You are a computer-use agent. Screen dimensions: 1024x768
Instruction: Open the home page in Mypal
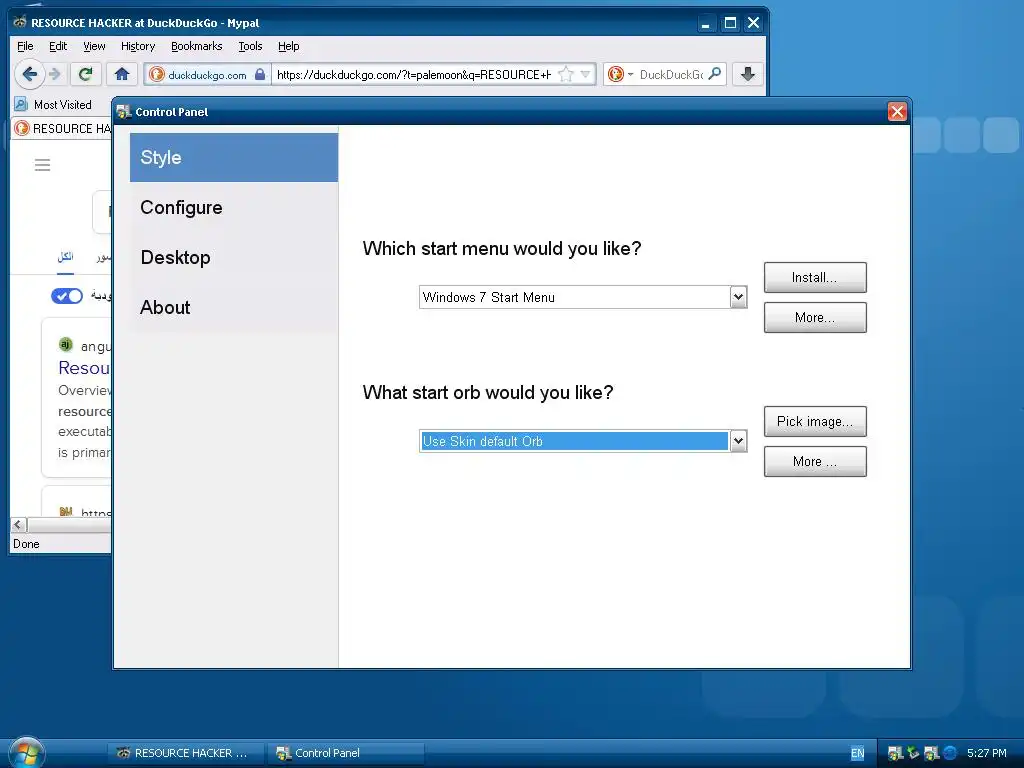coord(122,74)
